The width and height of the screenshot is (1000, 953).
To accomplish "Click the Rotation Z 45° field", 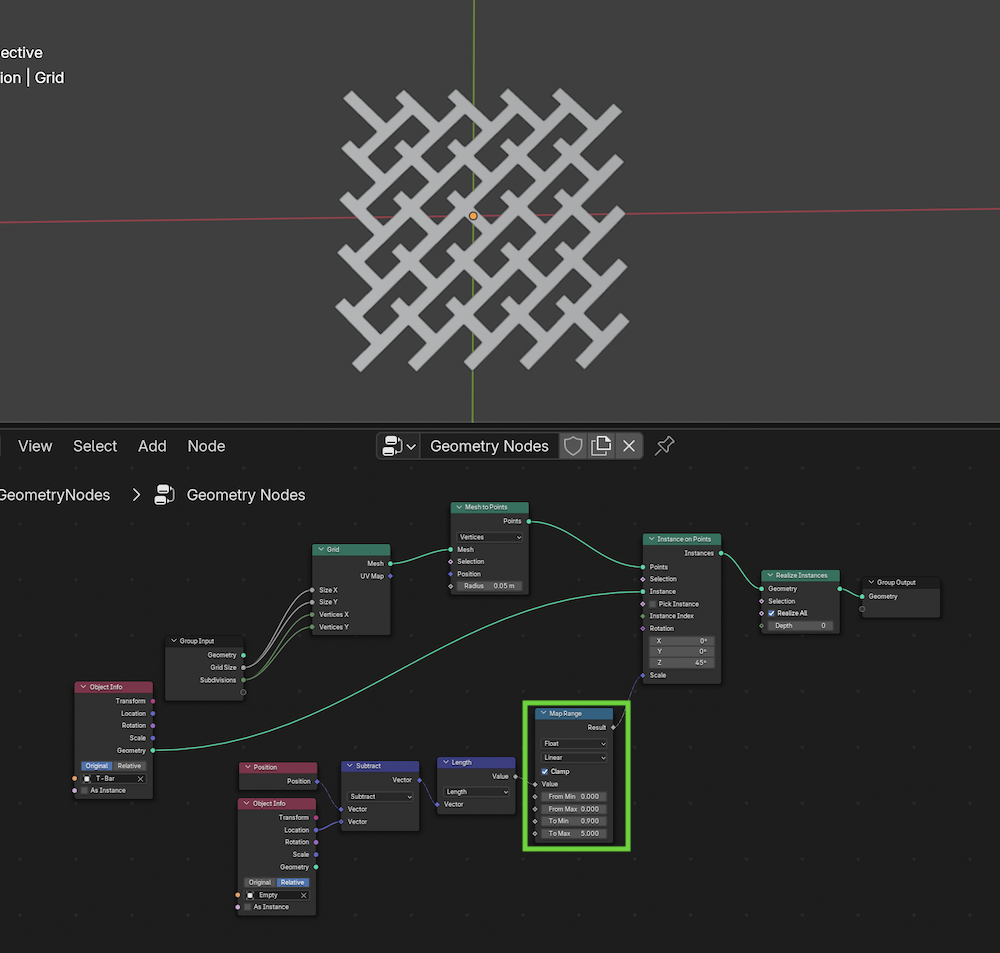I will tap(681, 662).
